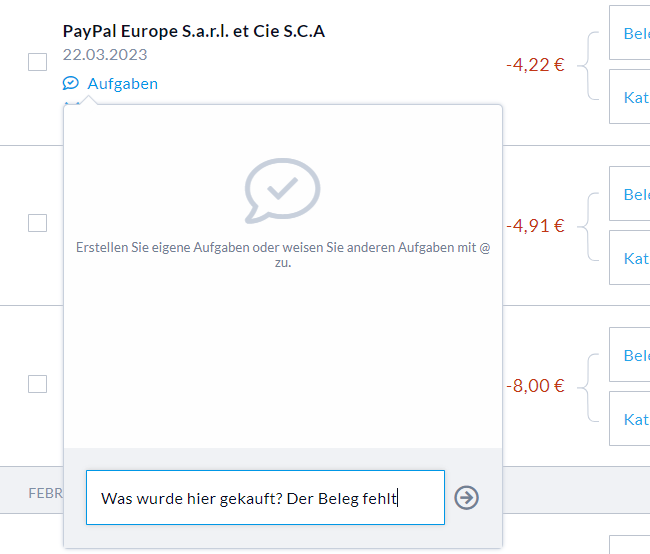Tick the checkbox for the -8,00 € transaction
Viewport: 650px width, 554px height.
click(37, 383)
